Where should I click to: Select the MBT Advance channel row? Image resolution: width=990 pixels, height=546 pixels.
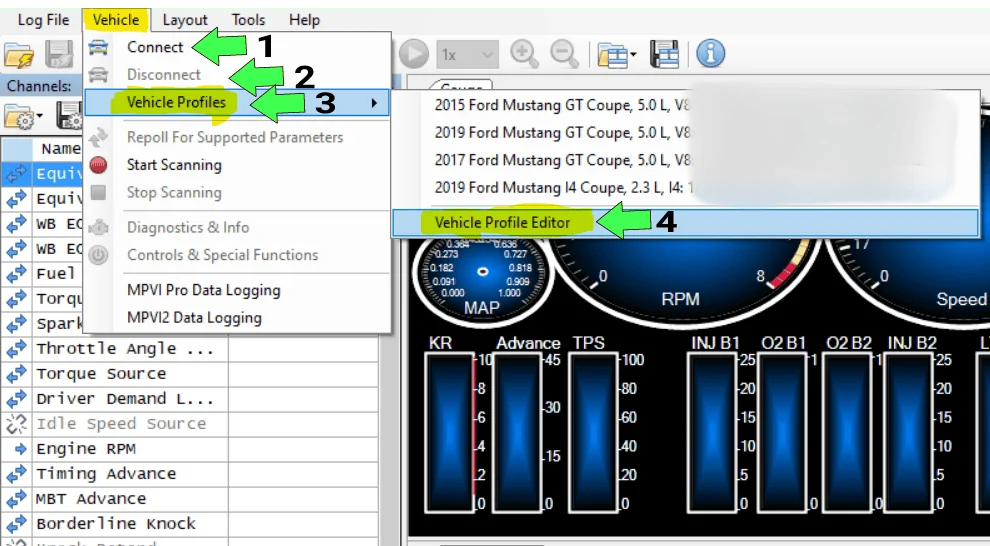click(x=189, y=499)
